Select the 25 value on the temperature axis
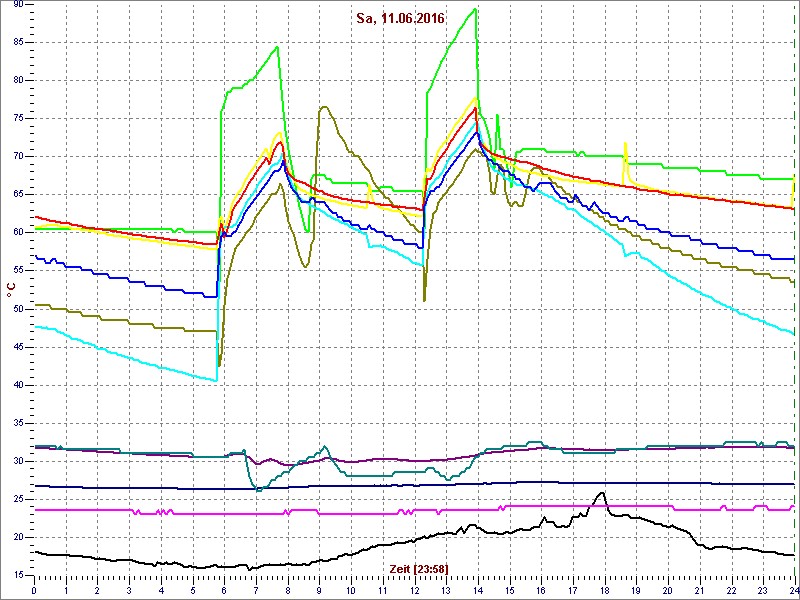This screenshot has width=800, height=600. (x=19, y=499)
